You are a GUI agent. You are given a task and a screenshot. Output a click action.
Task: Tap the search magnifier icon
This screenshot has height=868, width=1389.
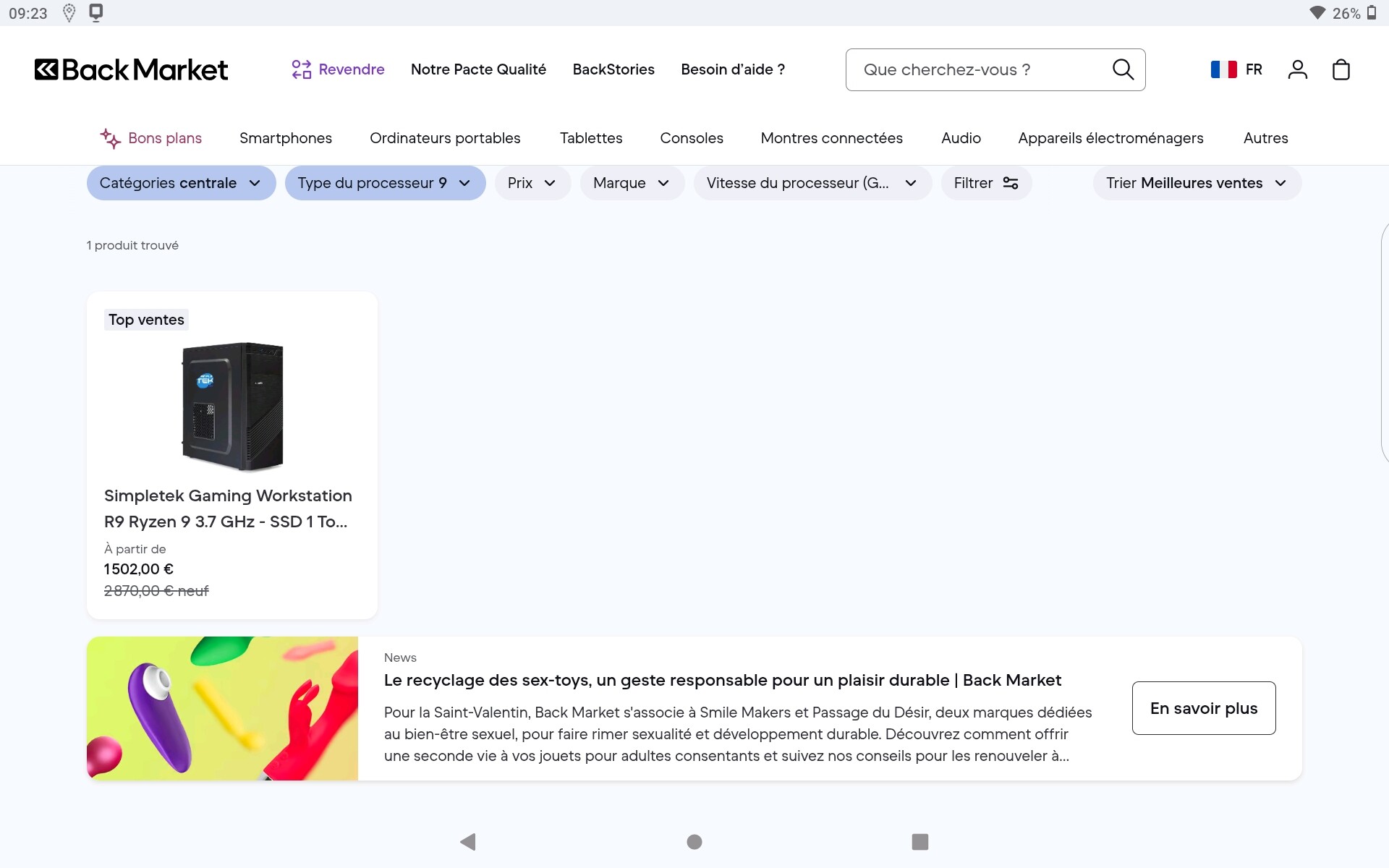pyautogui.click(x=1123, y=69)
